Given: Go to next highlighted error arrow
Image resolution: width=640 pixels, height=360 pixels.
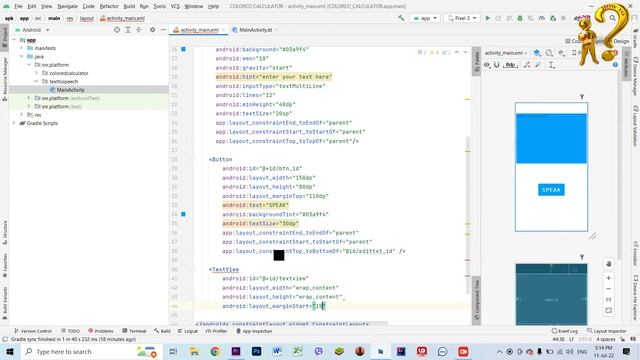Looking at the screenshot, I should (x=465, y=52).
